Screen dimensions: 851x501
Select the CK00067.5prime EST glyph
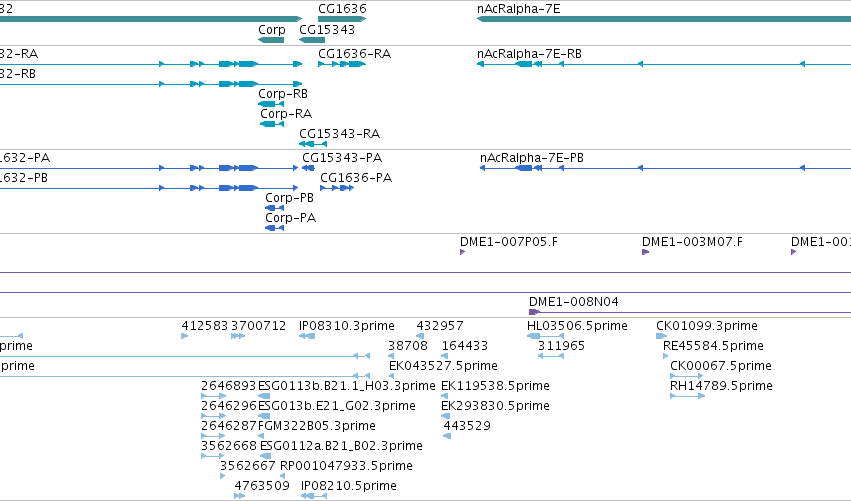687,376
